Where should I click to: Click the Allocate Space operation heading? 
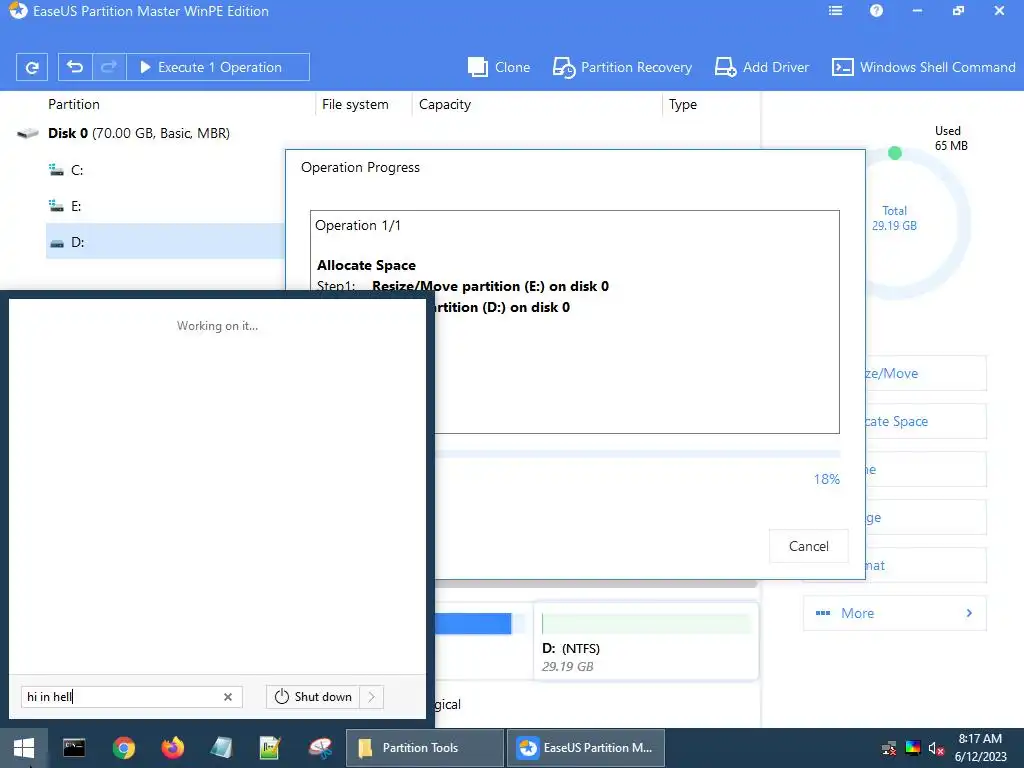click(366, 265)
